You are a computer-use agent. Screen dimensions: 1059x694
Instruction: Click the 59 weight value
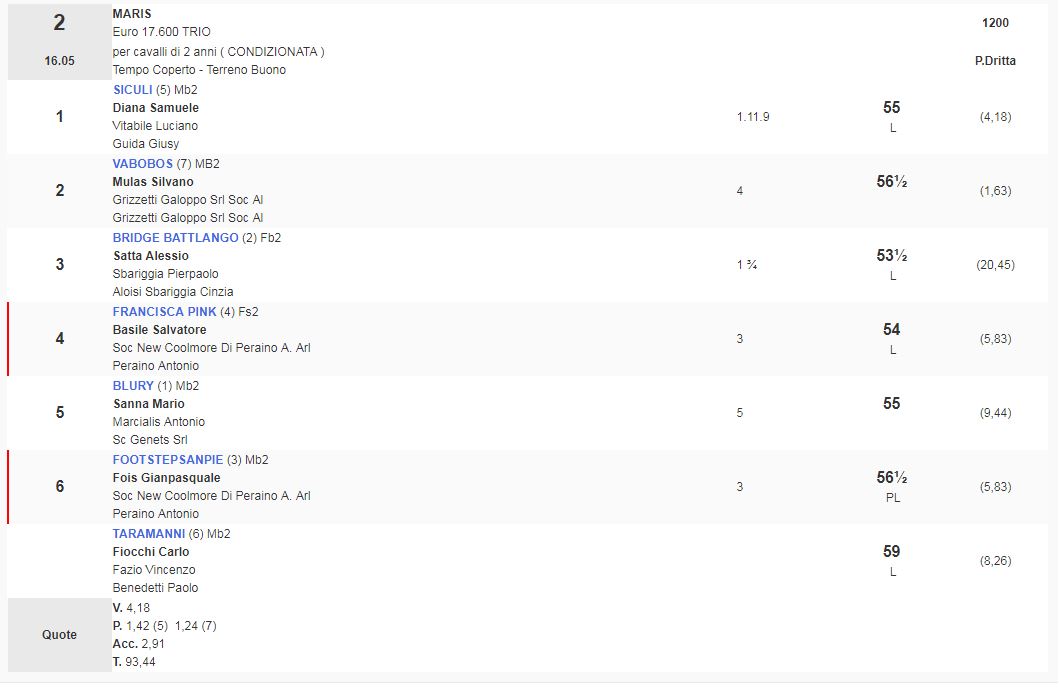click(x=891, y=551)
